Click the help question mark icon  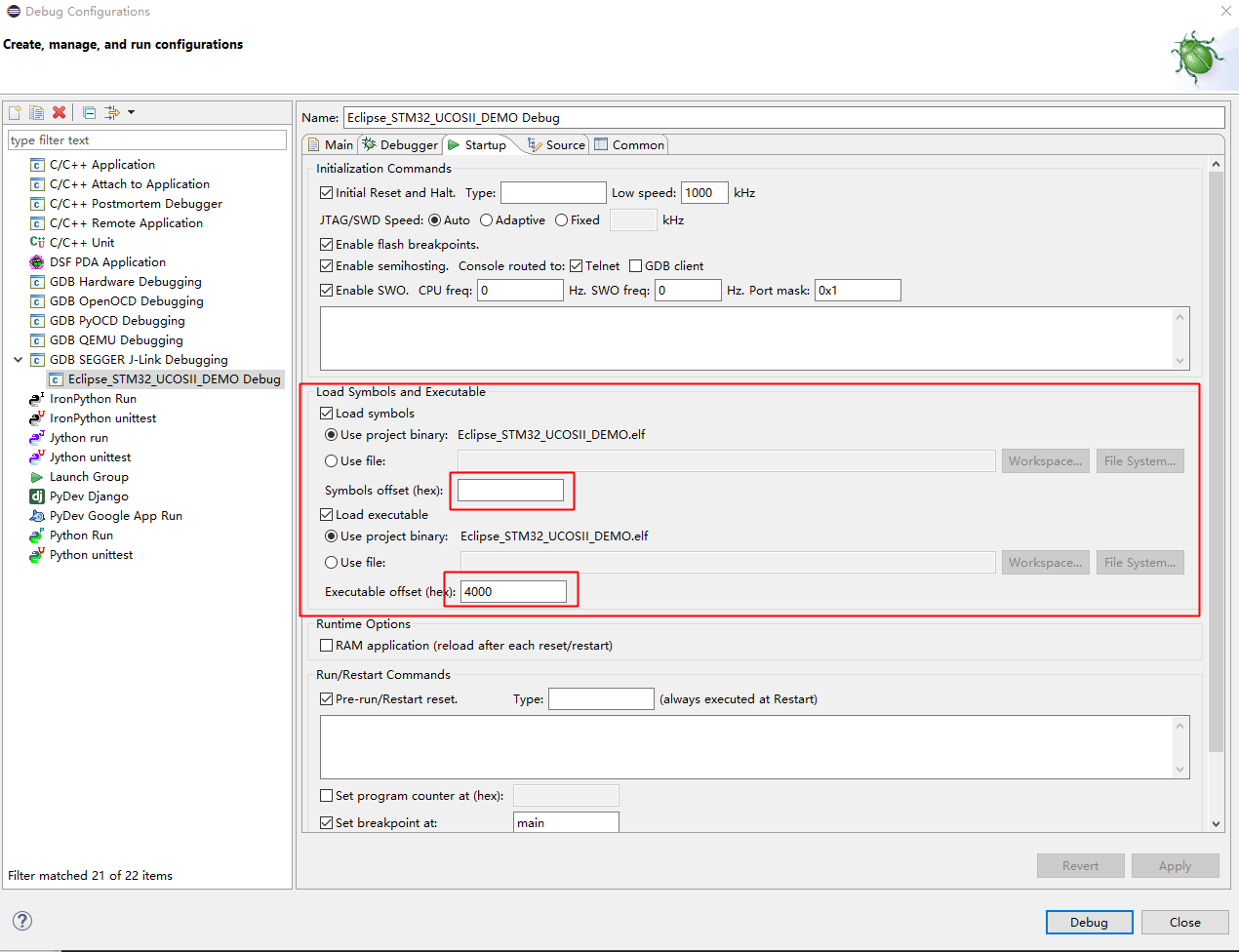(22, 921)
